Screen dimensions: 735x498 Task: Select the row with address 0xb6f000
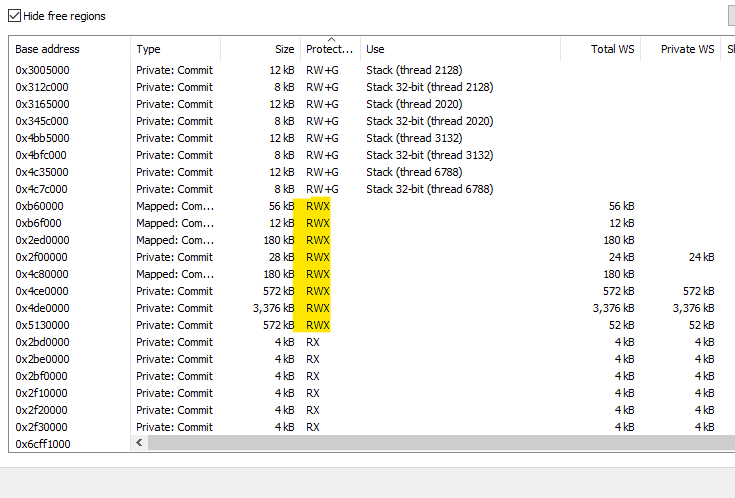pyautogui.click(x=372, y=223)
